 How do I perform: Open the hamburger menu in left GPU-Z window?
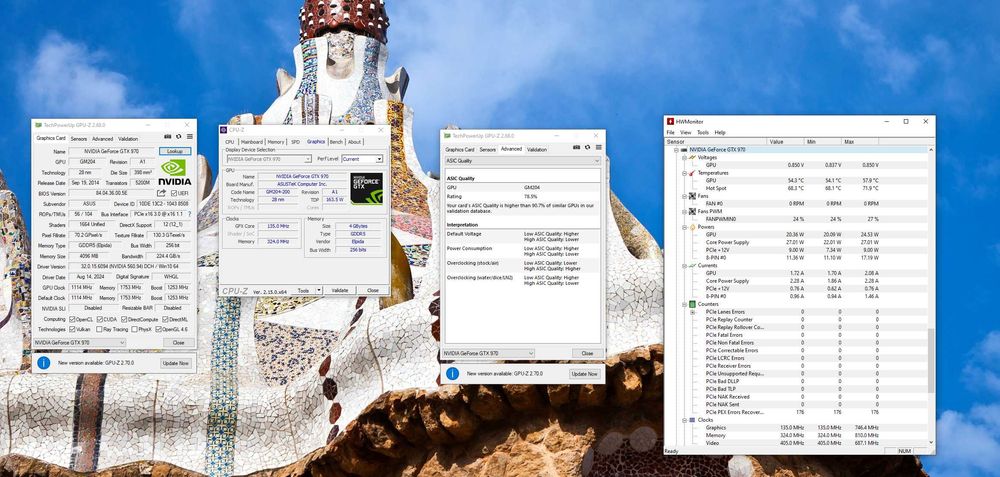pyautogui.click(x=189, y=136)
